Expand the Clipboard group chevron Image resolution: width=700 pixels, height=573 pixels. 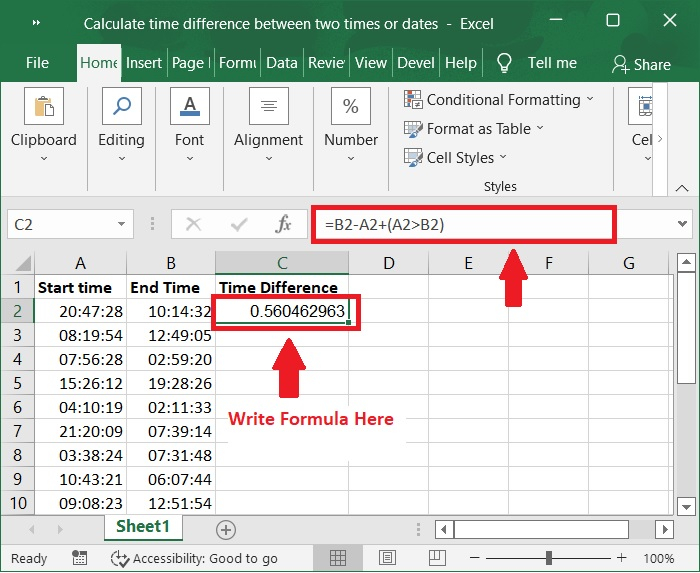point(44,158)
